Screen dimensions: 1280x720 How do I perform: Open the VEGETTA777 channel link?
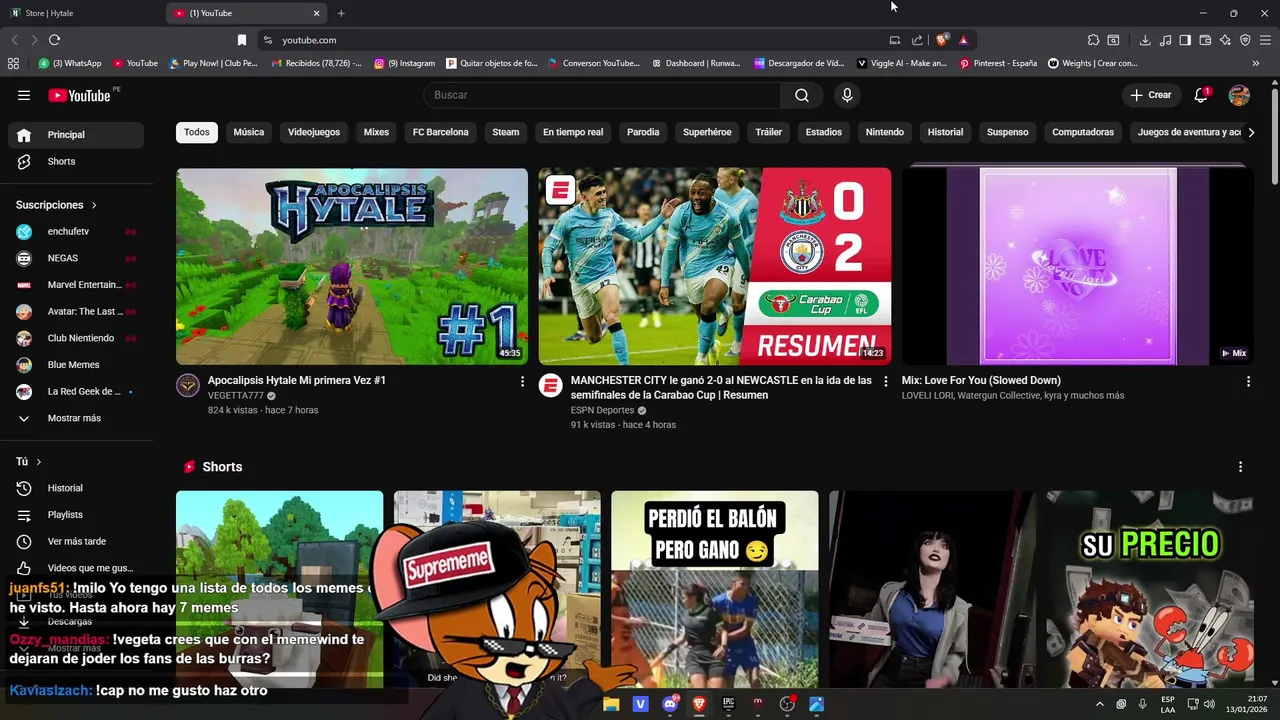pos(236,396)
